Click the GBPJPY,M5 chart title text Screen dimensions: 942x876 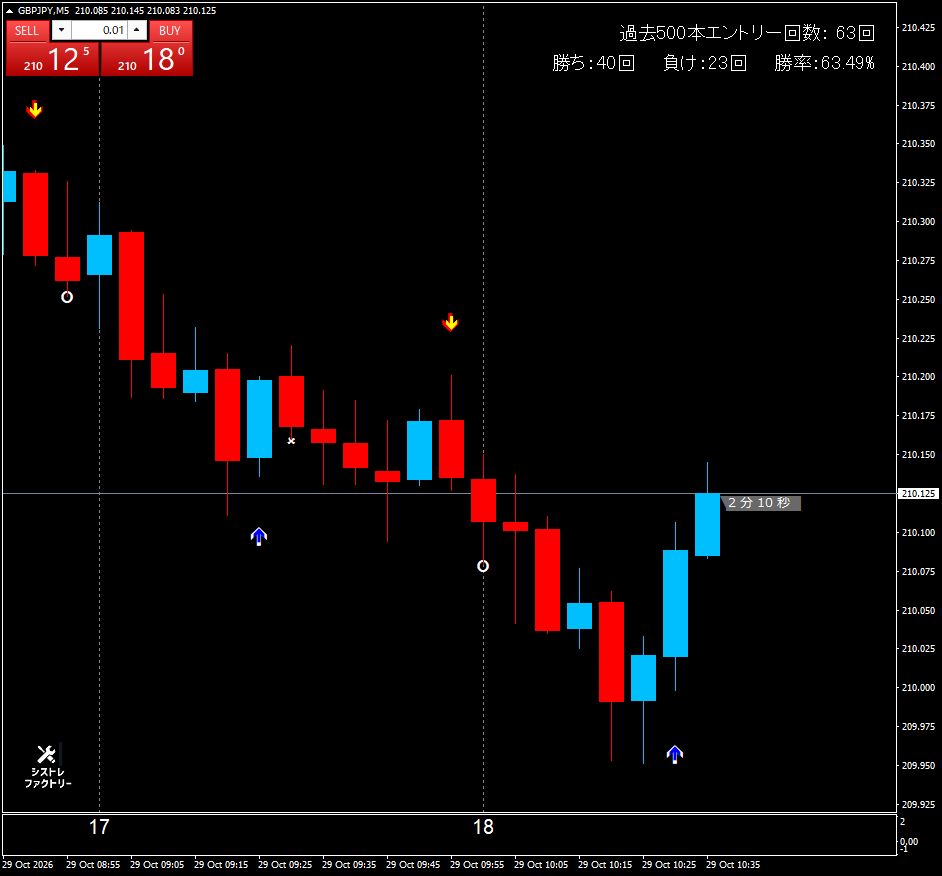coord(43,11)
